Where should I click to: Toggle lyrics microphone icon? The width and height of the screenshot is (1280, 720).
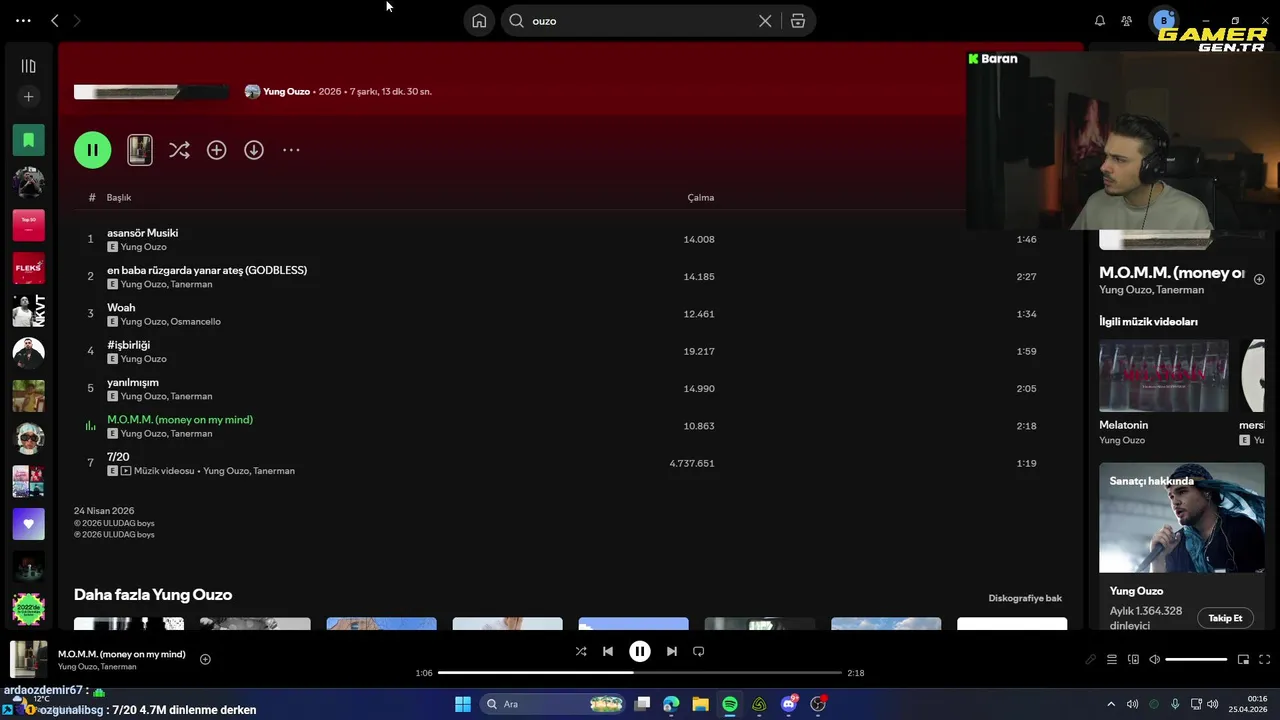pos(1091,660)
